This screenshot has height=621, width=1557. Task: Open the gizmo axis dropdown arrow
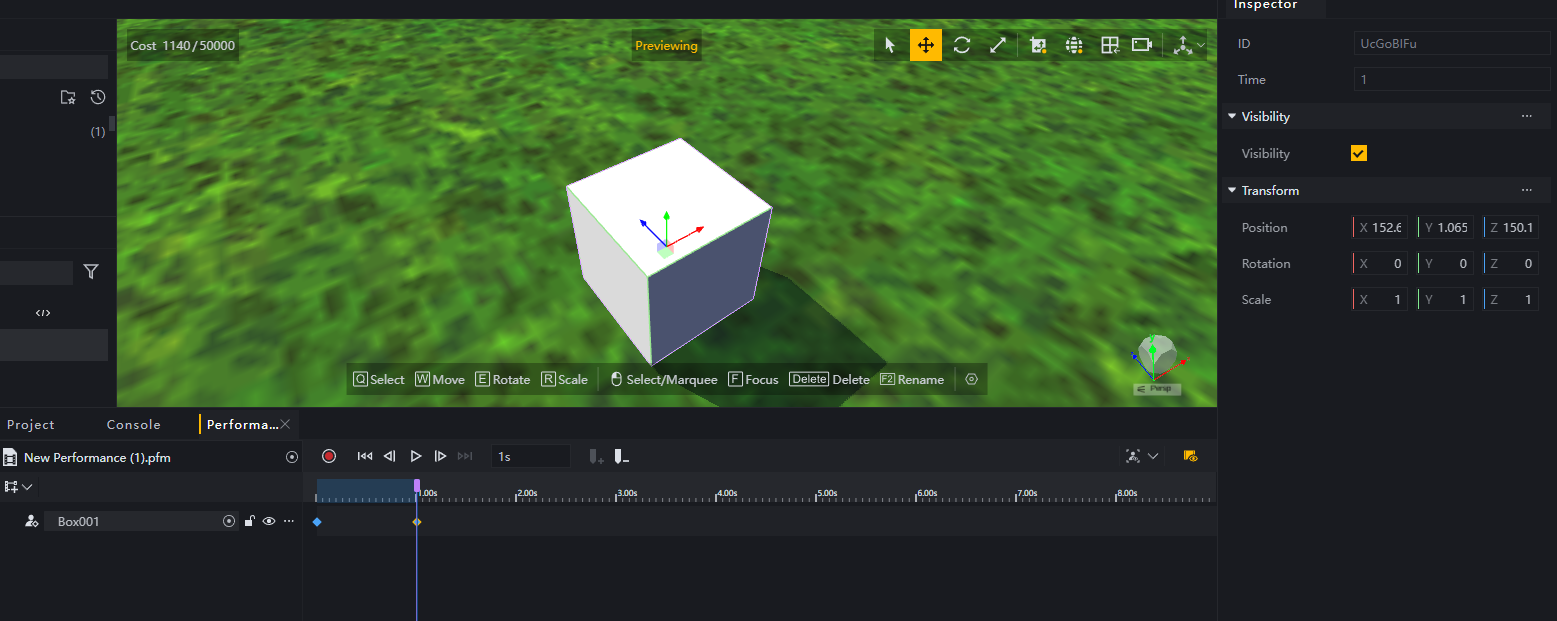[1201, 45]
